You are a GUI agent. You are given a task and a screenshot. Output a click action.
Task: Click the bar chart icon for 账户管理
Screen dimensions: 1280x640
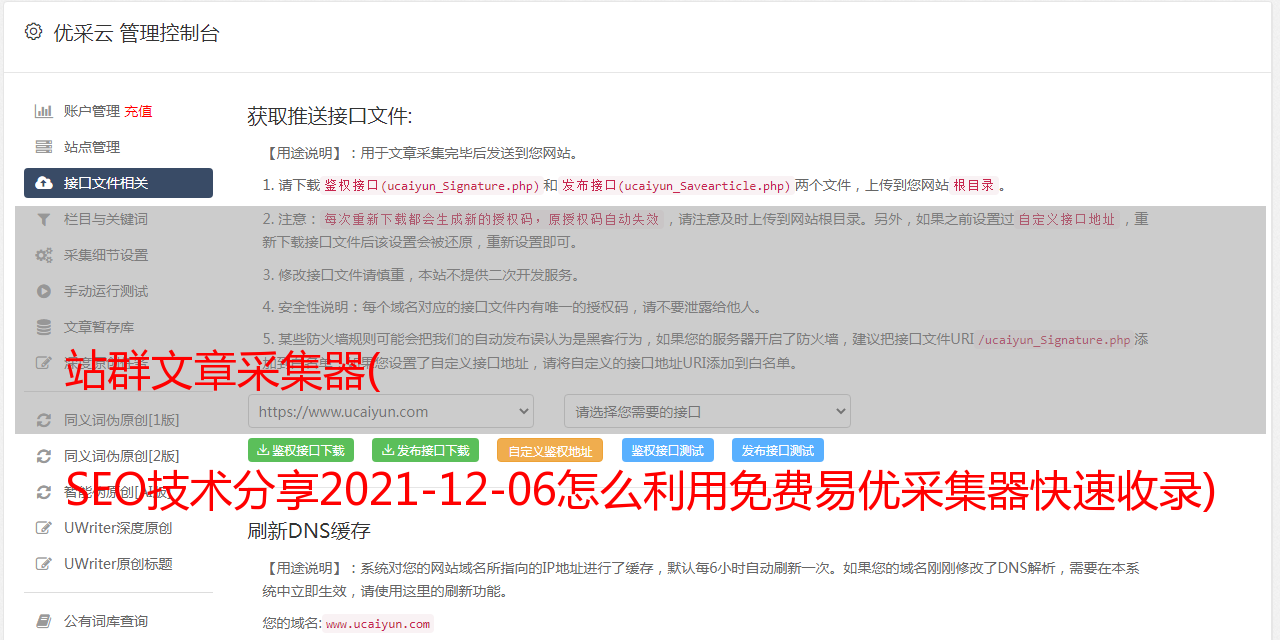[43, 111]
